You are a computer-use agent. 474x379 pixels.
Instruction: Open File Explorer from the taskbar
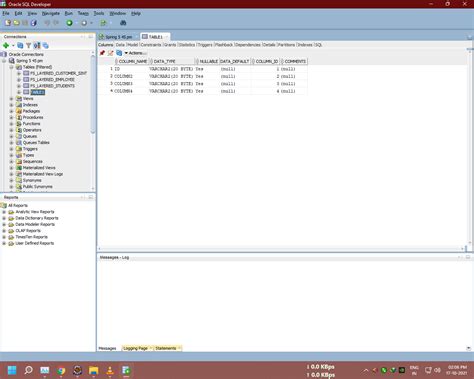click(x=94, y=370)
